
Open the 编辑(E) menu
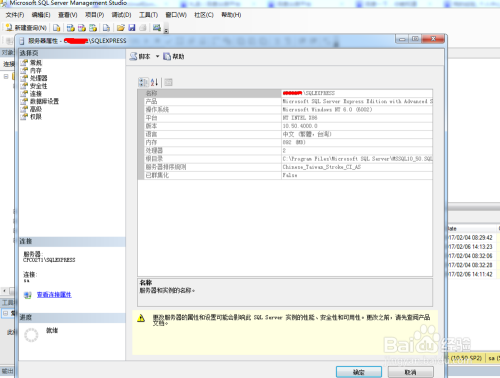coord(41,15)
